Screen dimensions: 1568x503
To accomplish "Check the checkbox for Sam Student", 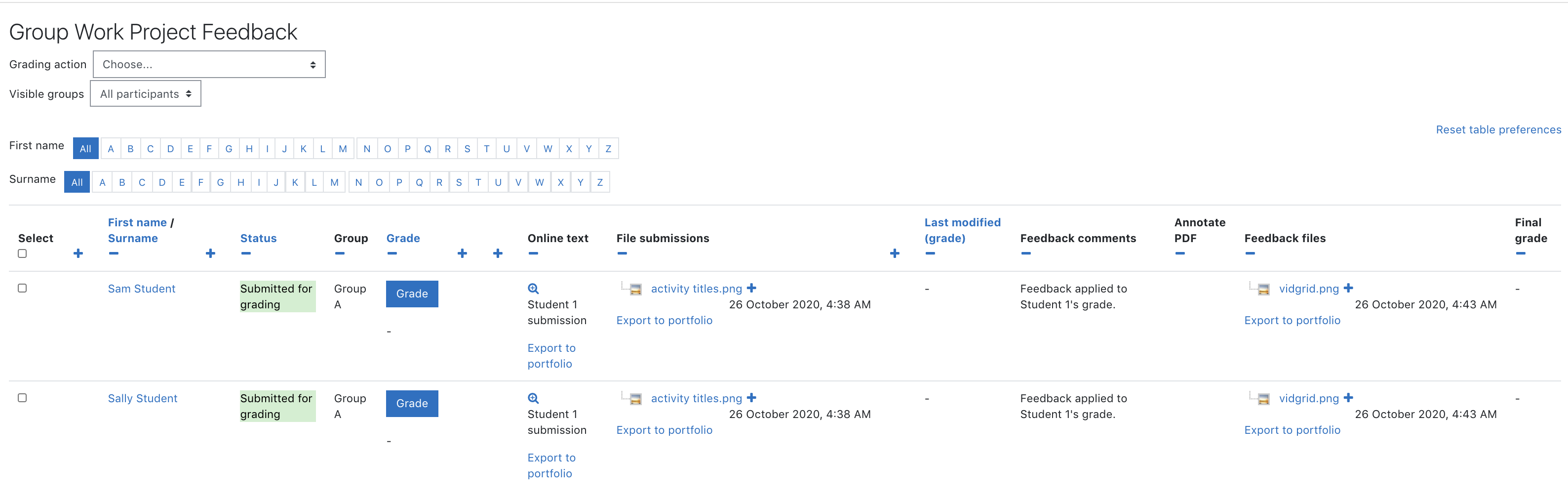I will [23, 288].
